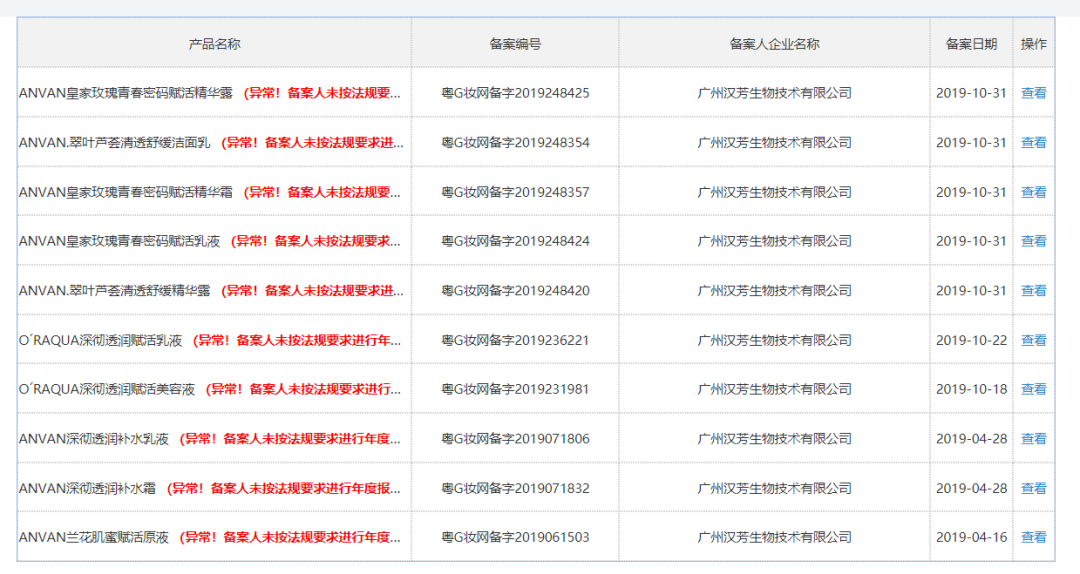1080x574 pixels.
Task: Click 查看 for the 2019-10-22 entry
Action: point(1033,340)
